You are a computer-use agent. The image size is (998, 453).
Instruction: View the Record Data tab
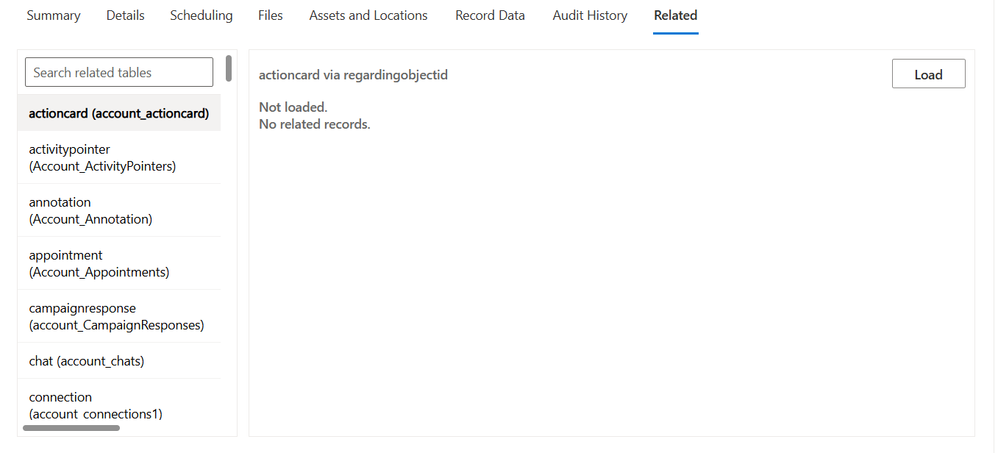tap(490, 16)
